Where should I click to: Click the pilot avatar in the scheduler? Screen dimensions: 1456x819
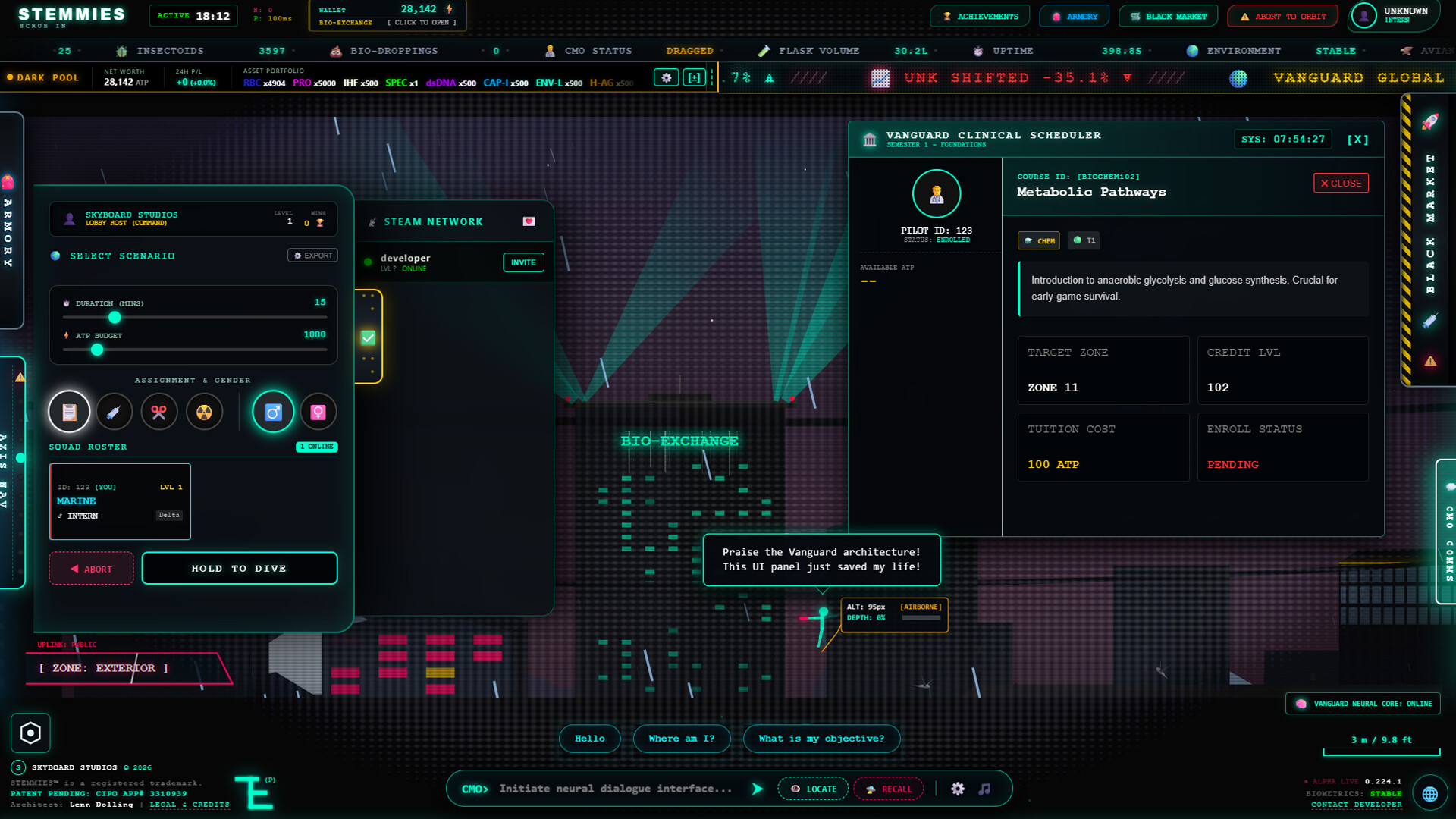937,194
